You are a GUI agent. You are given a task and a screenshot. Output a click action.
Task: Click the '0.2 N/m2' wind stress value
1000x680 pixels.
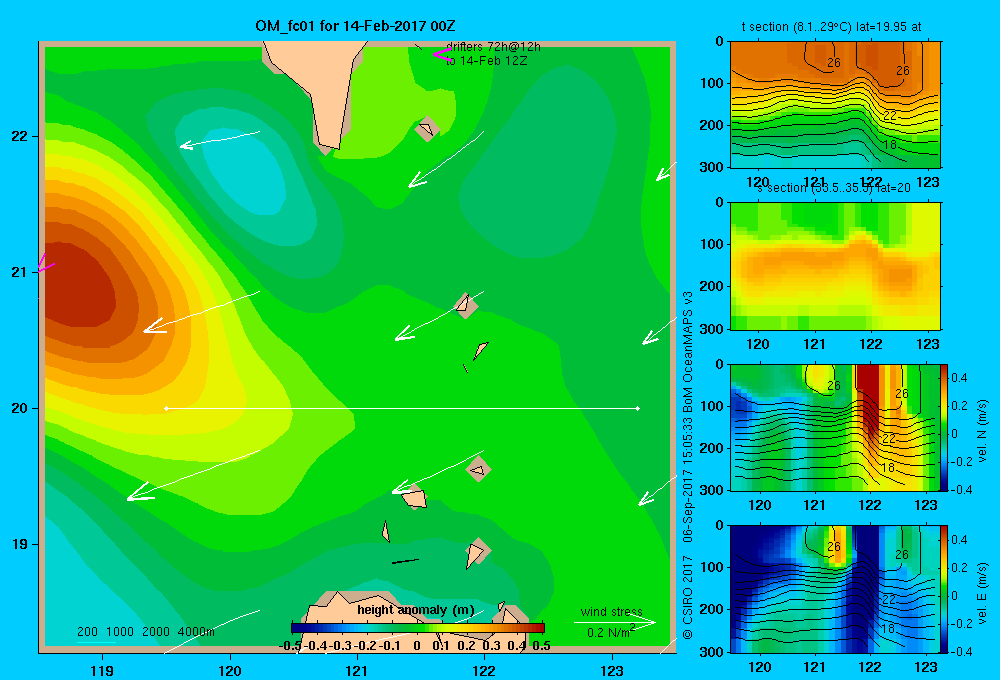pyautogui.click(x=612, y=632)
